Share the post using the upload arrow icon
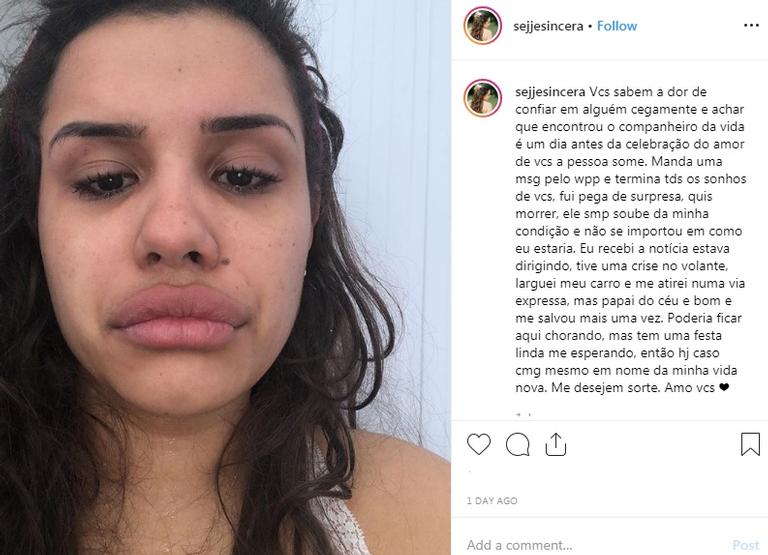The width and height of the screenshot is (768, 555). (556, 444)
